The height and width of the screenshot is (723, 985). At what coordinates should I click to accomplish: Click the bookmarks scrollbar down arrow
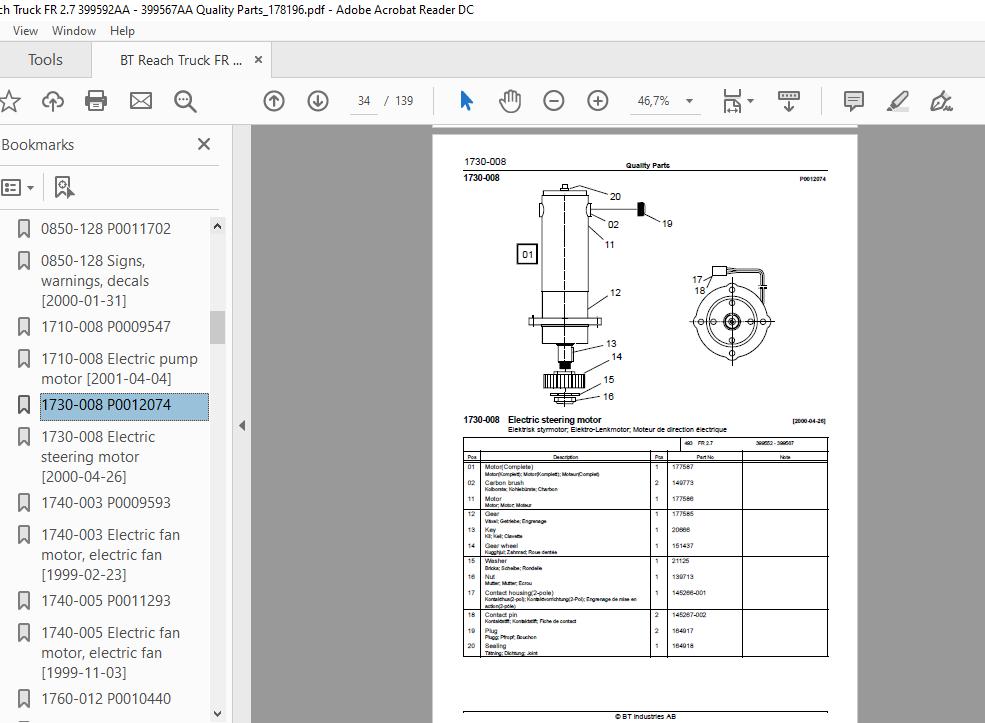coord(217,714)
